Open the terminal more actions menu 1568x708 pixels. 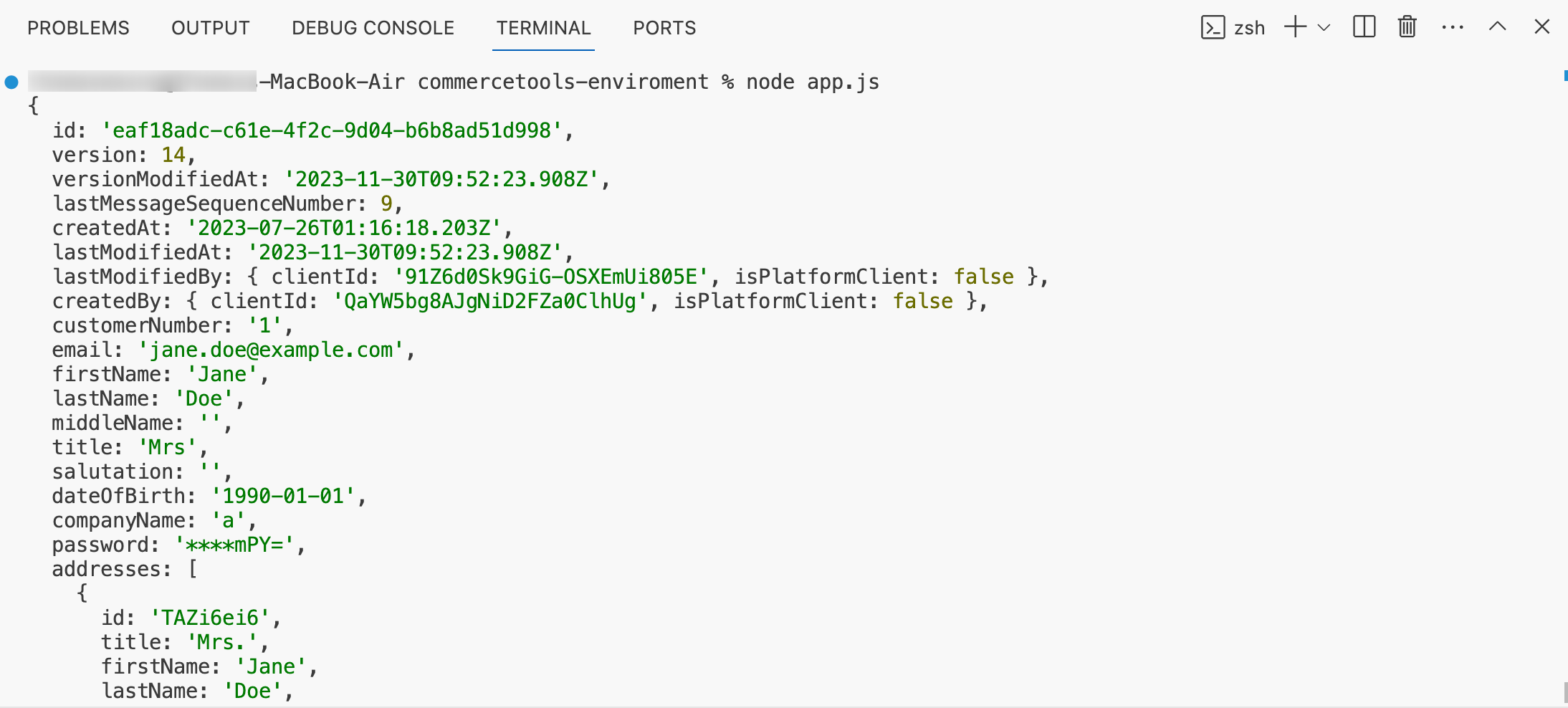point(1453,28)
